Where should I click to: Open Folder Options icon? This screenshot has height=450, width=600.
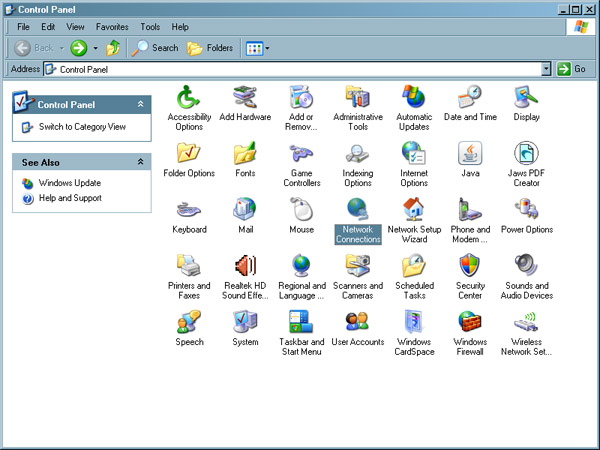click(189, 159)
